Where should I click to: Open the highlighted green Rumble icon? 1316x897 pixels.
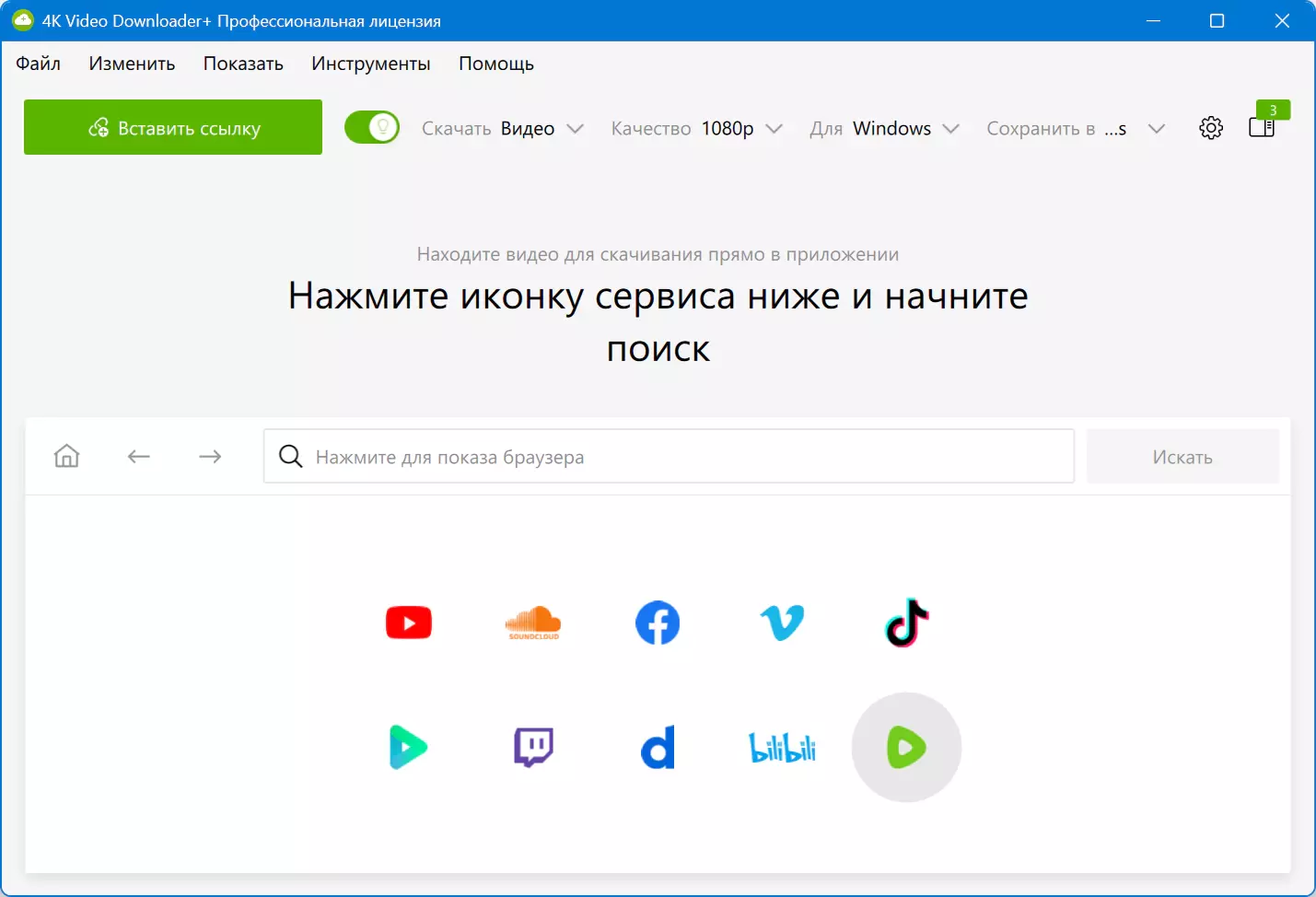(x=906, y=747)
